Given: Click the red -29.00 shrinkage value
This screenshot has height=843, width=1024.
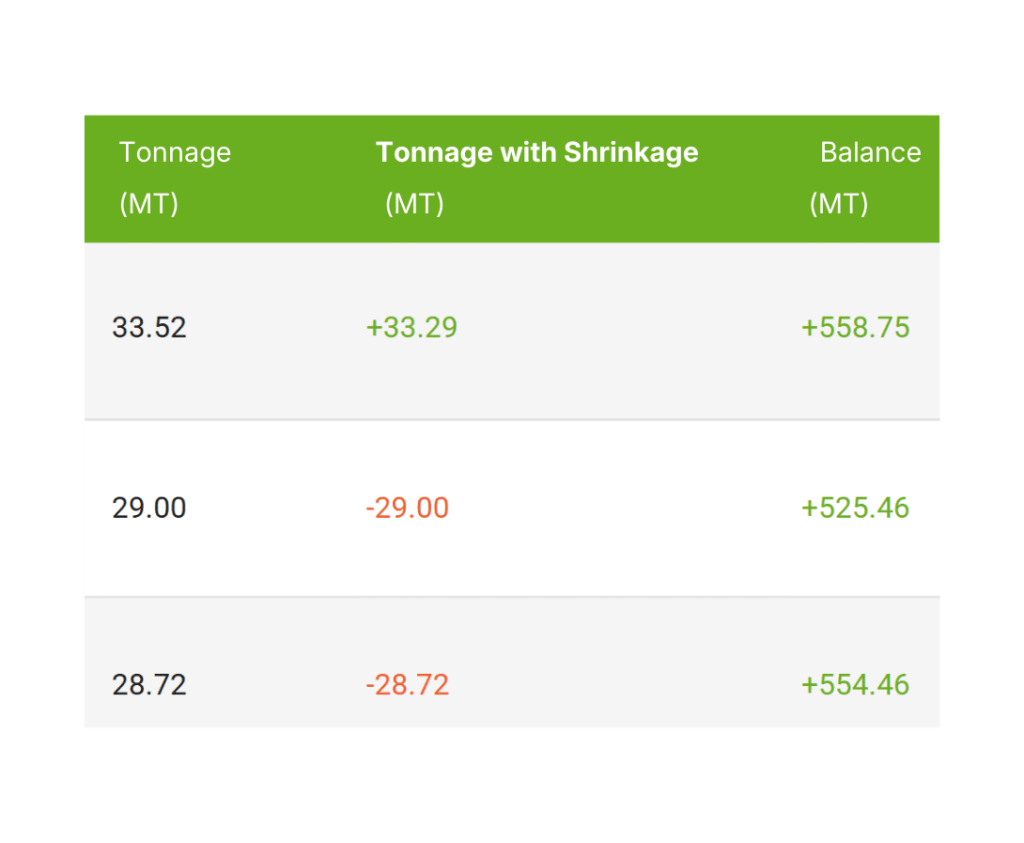Looking at the screenshot, I should (x=407, y=508).
